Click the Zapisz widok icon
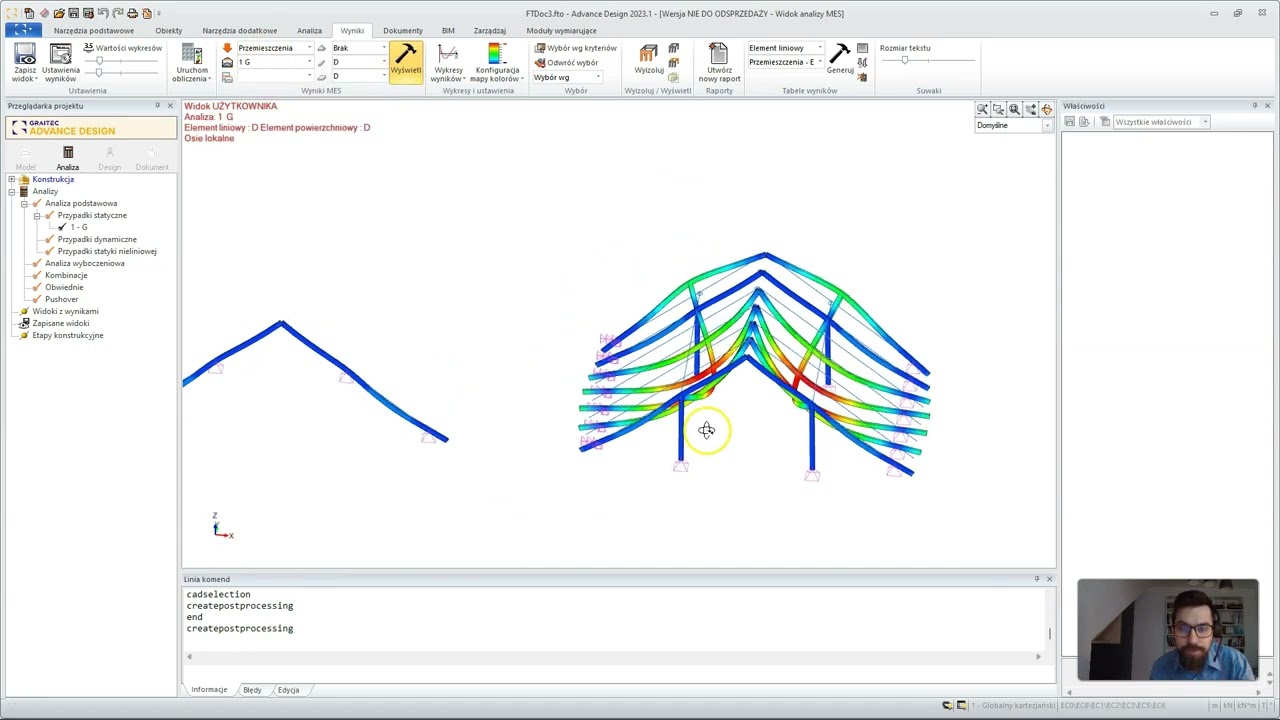Viewport: 1280px width, 720px height. (25, 54)
